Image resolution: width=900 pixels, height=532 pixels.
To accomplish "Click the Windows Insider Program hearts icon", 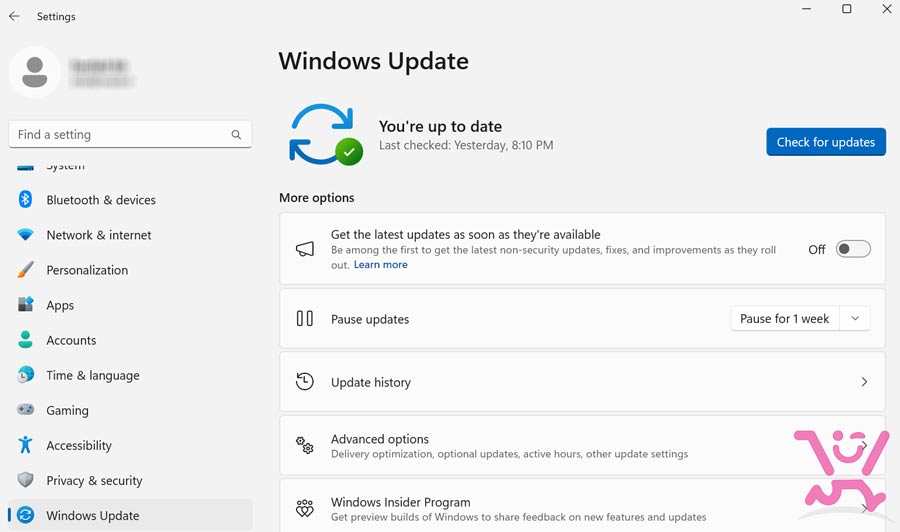I will (x=305, y=508).
